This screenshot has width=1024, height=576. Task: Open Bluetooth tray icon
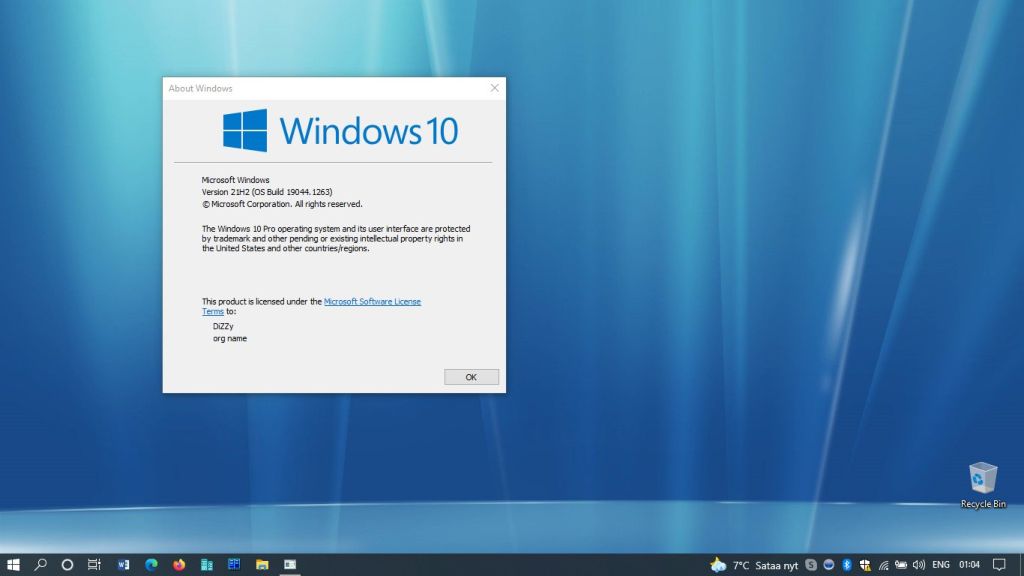coord(847,565)
